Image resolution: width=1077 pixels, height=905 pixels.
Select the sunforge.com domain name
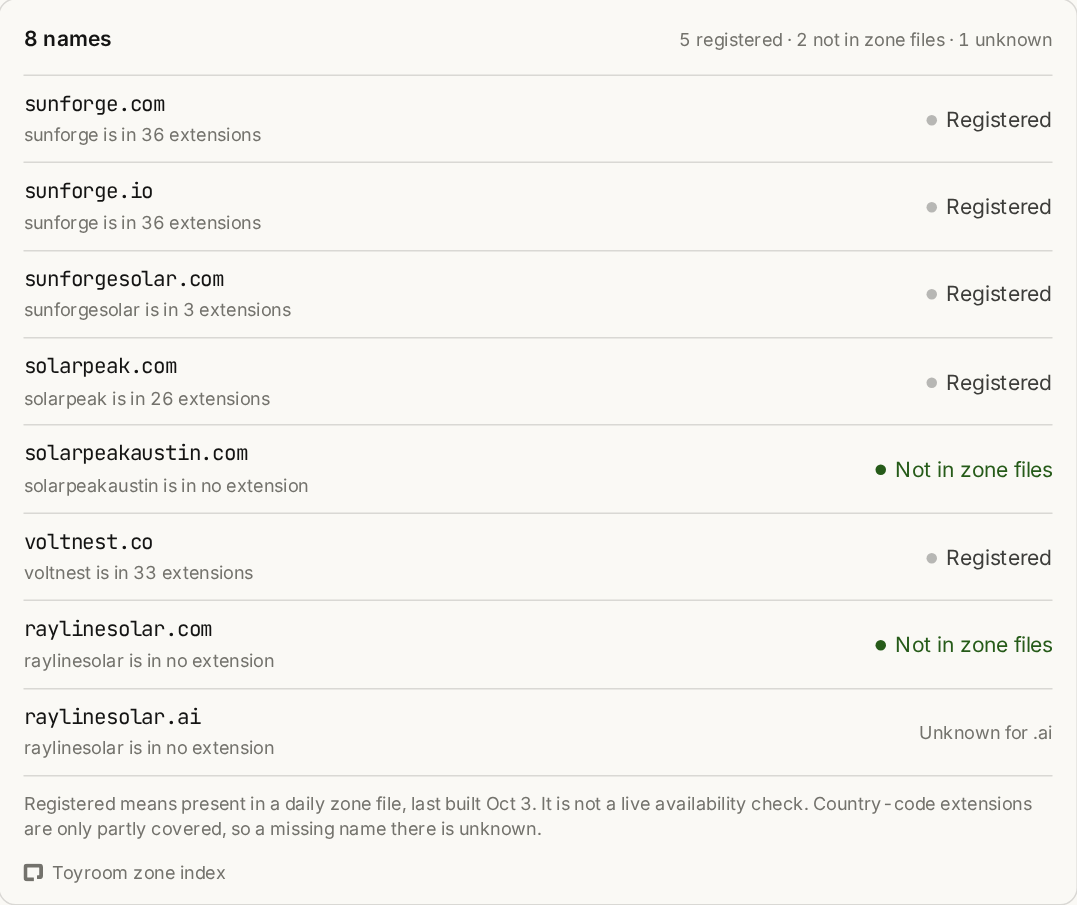95,104
